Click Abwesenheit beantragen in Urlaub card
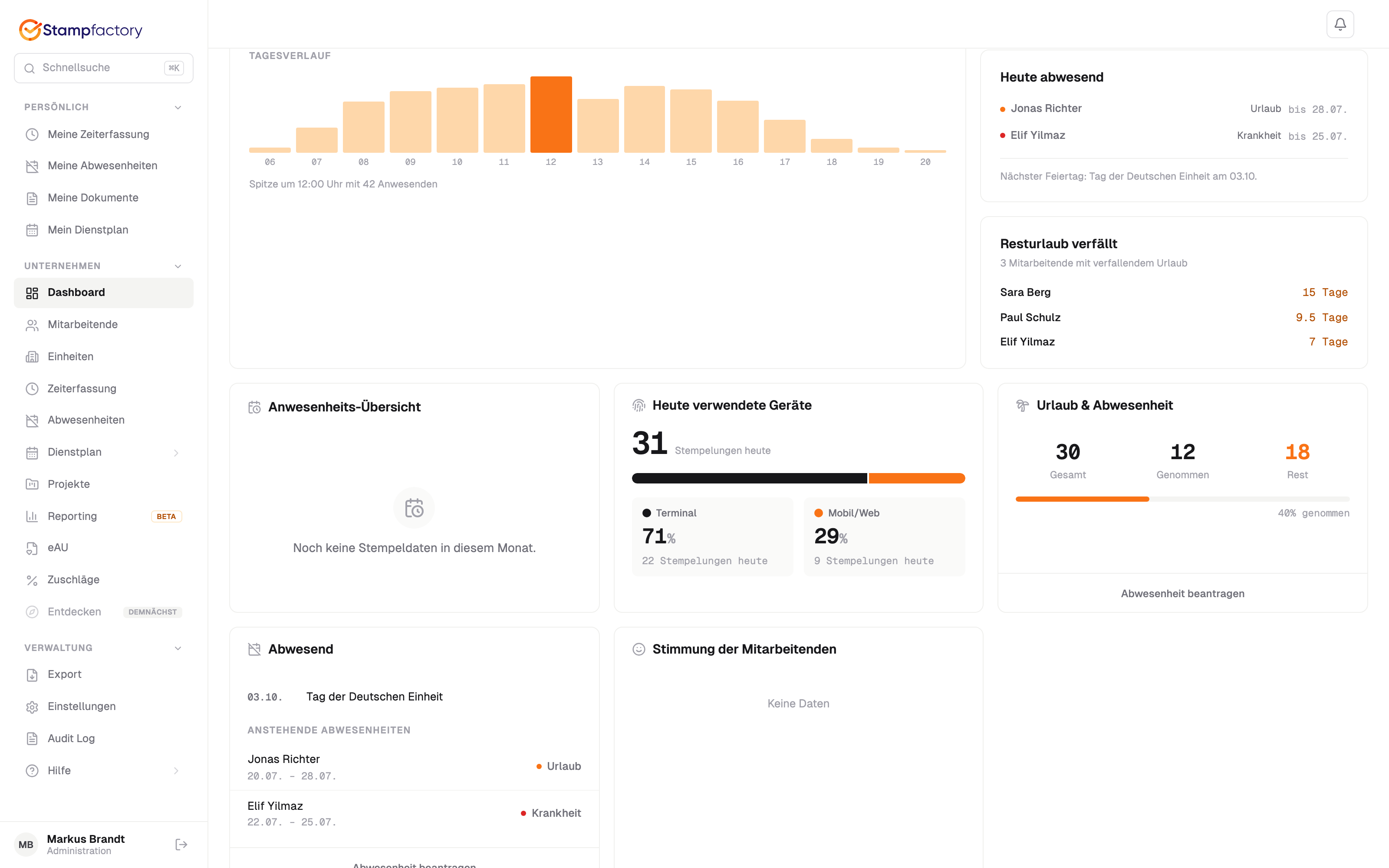1389x868 pixels. click(x=1182, y=593)
